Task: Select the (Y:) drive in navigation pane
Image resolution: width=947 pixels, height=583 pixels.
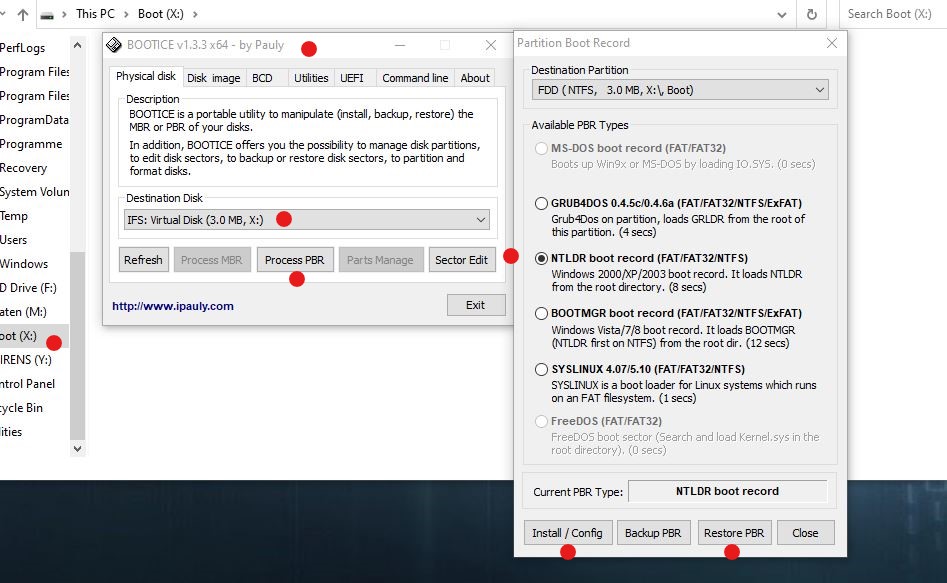Action: point(25,359)
